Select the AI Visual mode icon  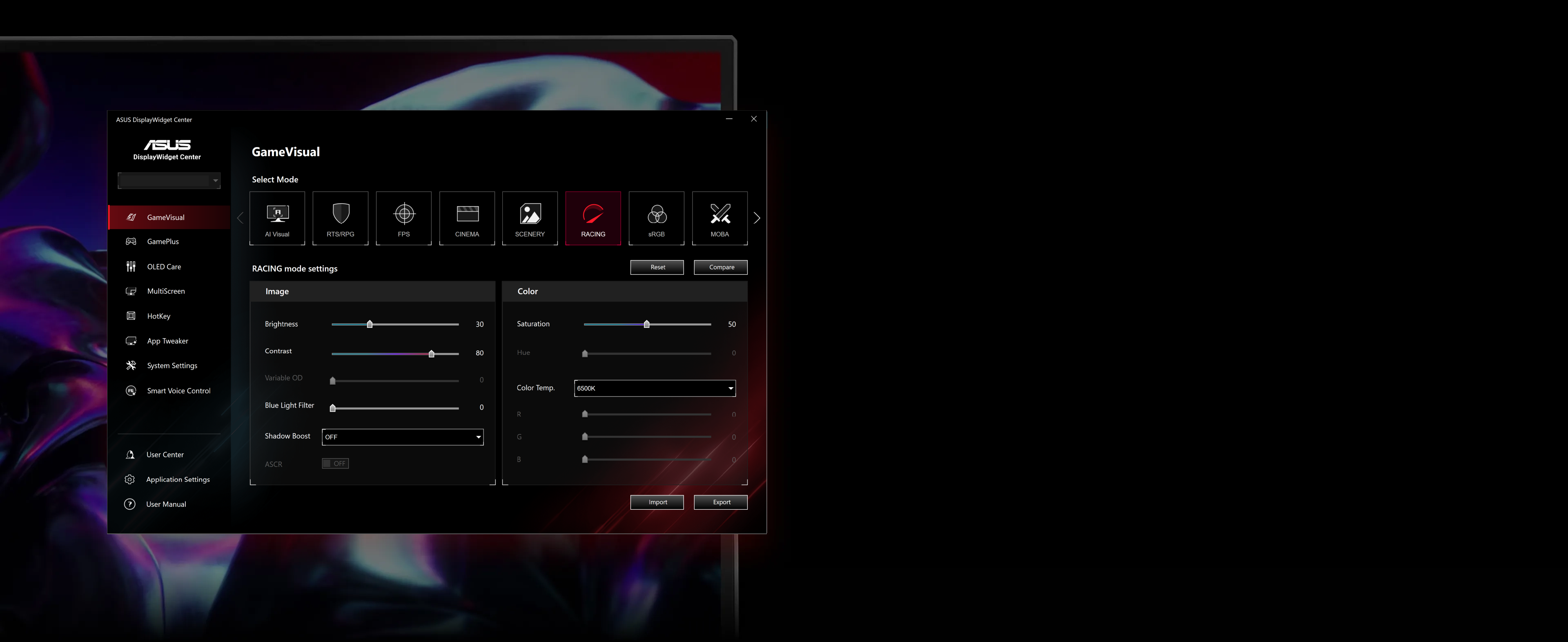[277, 218]
